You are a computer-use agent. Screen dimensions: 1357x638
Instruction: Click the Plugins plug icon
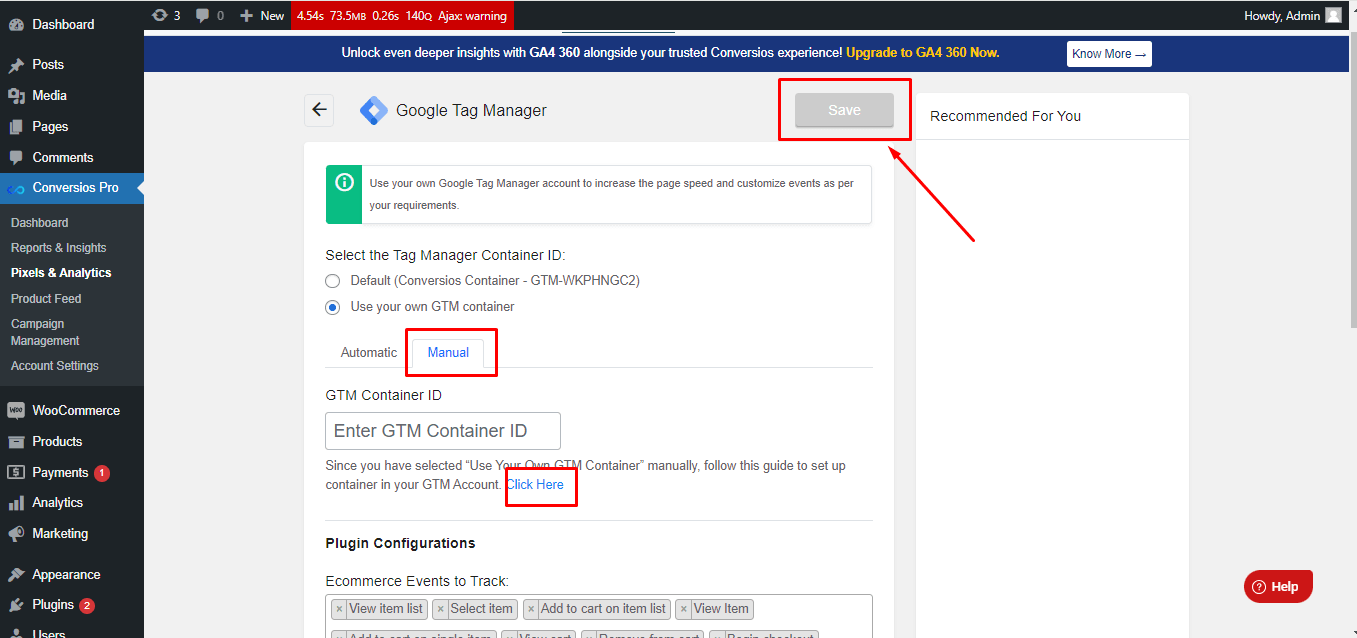click(x=16, y=605)
